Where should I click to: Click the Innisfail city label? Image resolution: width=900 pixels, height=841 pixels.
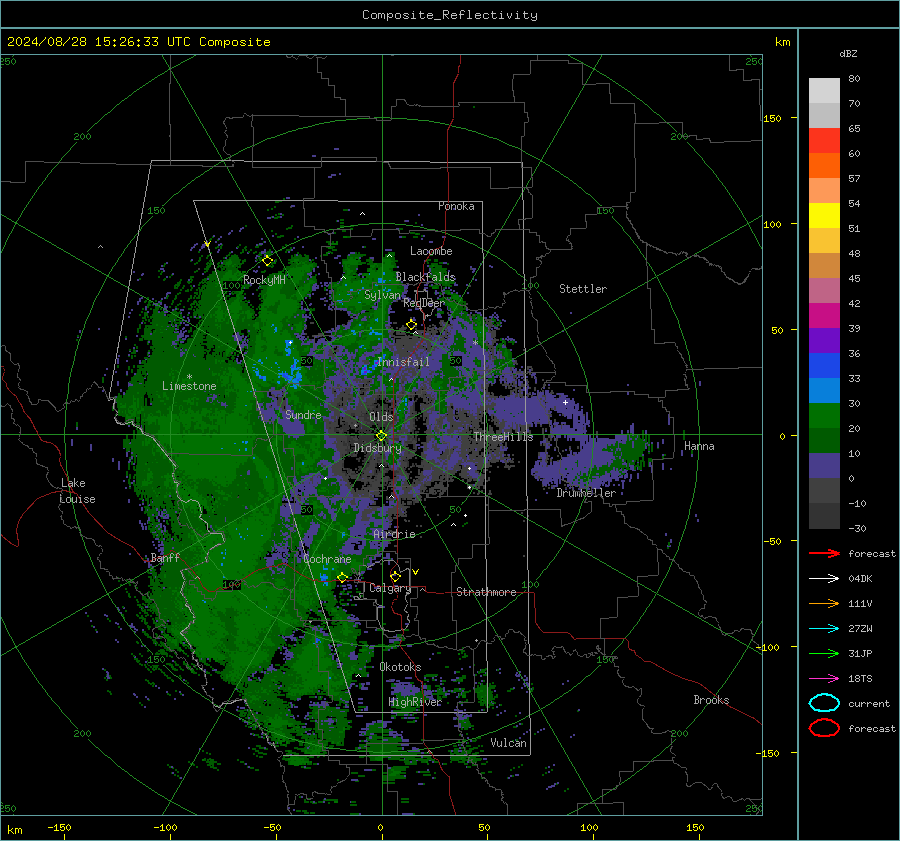(x=403, y=362)
